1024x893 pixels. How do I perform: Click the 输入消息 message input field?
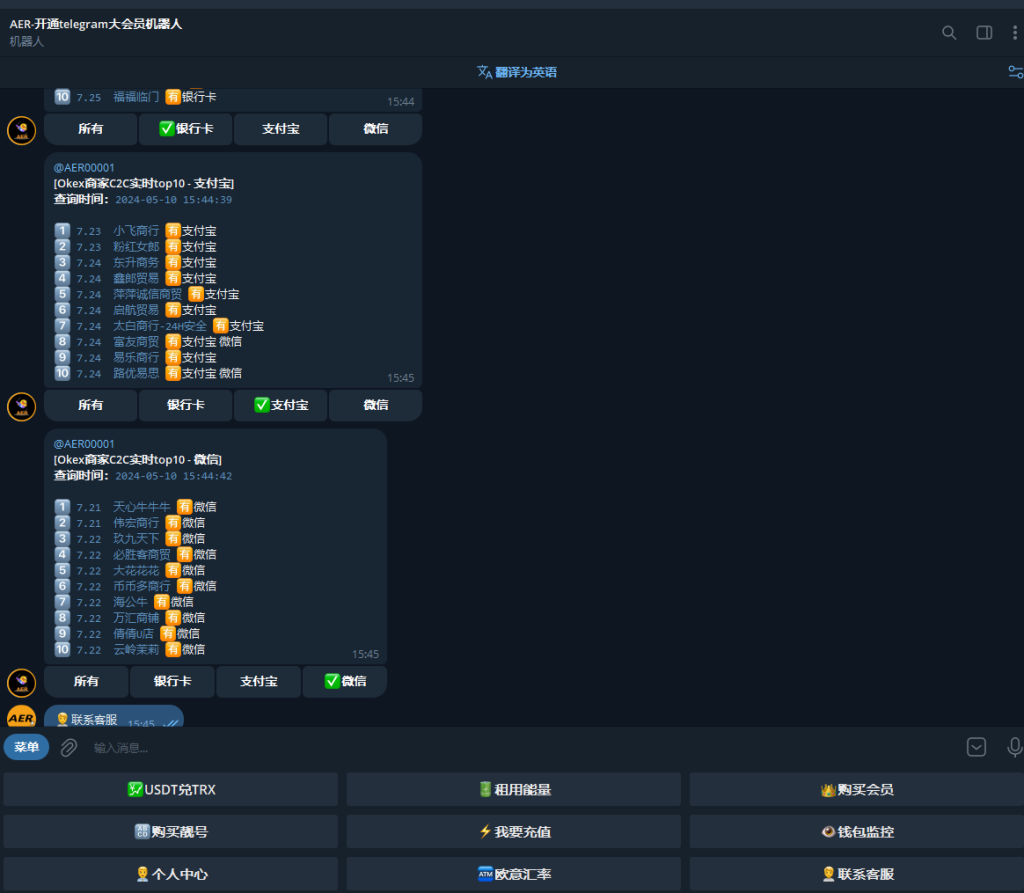tap(500, 747)
